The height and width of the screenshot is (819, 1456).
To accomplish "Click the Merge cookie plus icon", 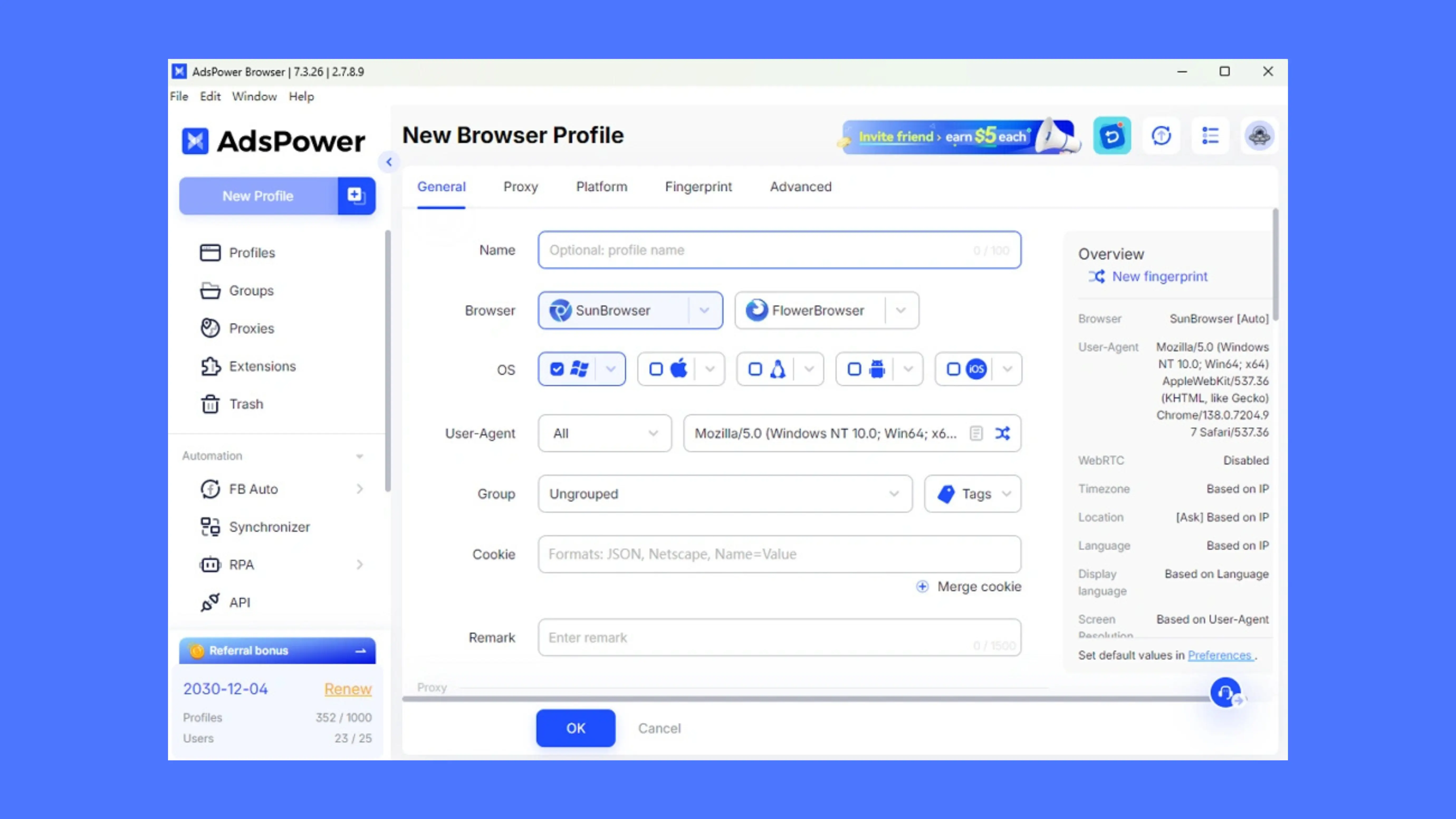I will coord(922,587).
